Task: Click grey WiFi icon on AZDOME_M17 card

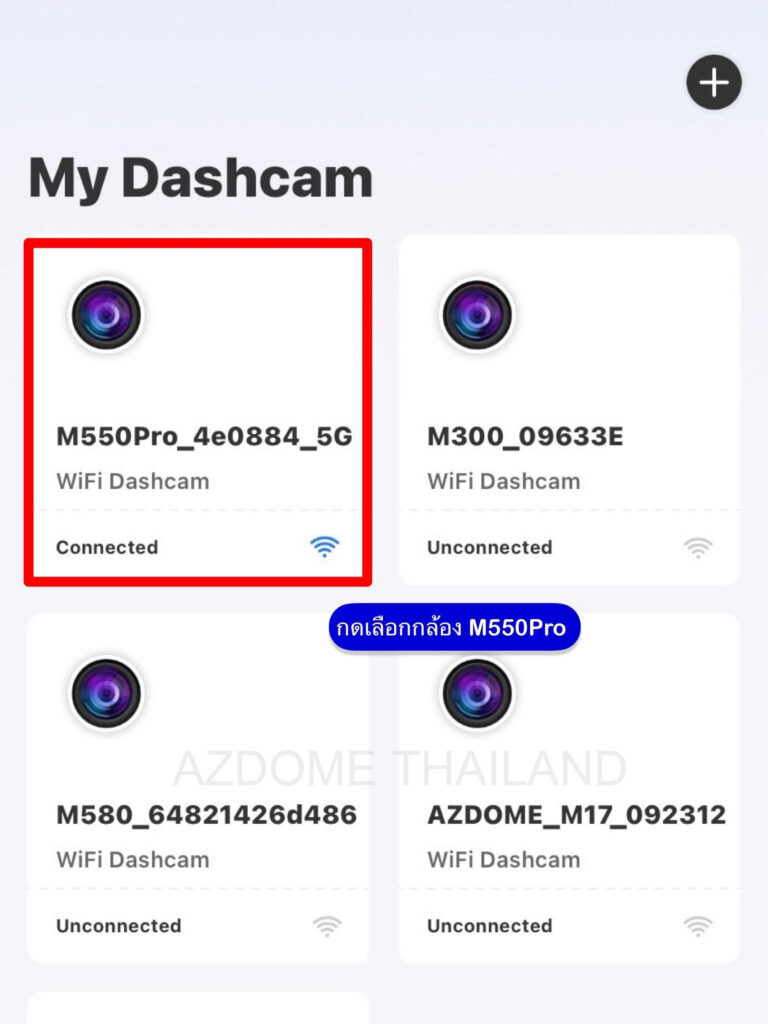Action: pos(698,925)
